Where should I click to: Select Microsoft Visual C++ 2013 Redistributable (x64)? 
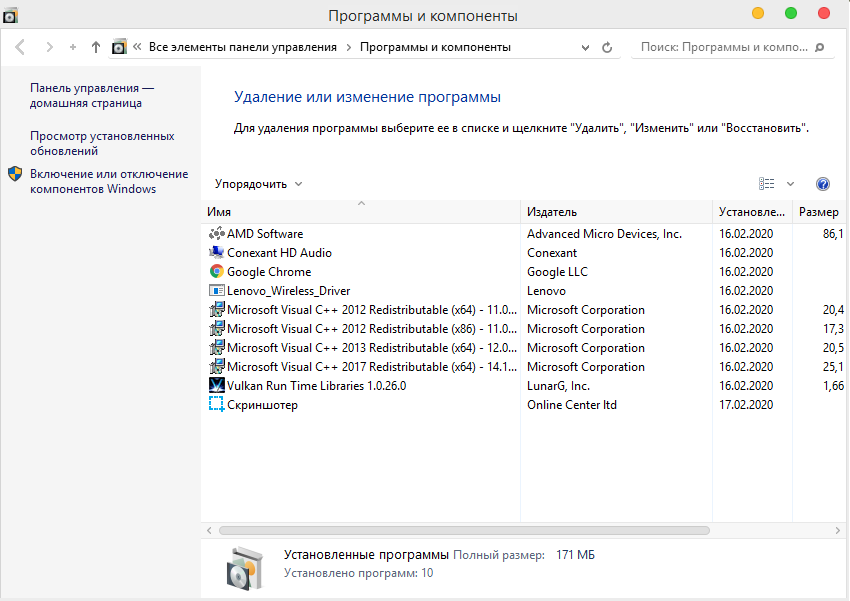tap(372, 347)
